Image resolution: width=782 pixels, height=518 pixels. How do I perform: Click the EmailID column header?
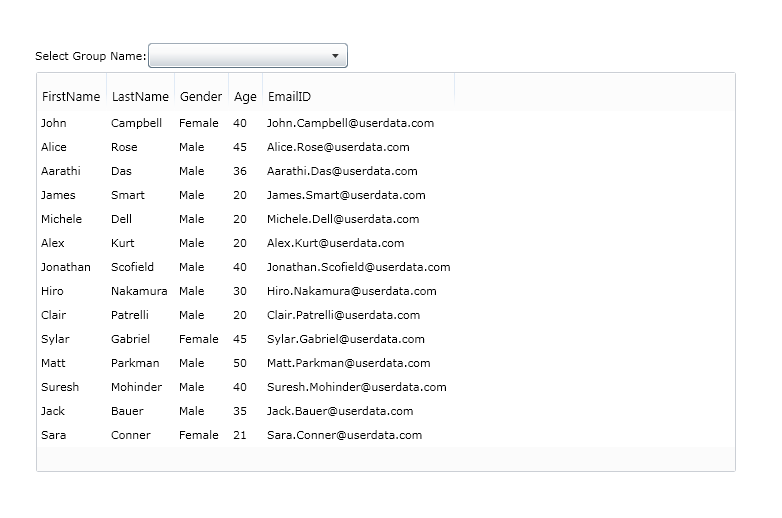click(x=358, y=96)
